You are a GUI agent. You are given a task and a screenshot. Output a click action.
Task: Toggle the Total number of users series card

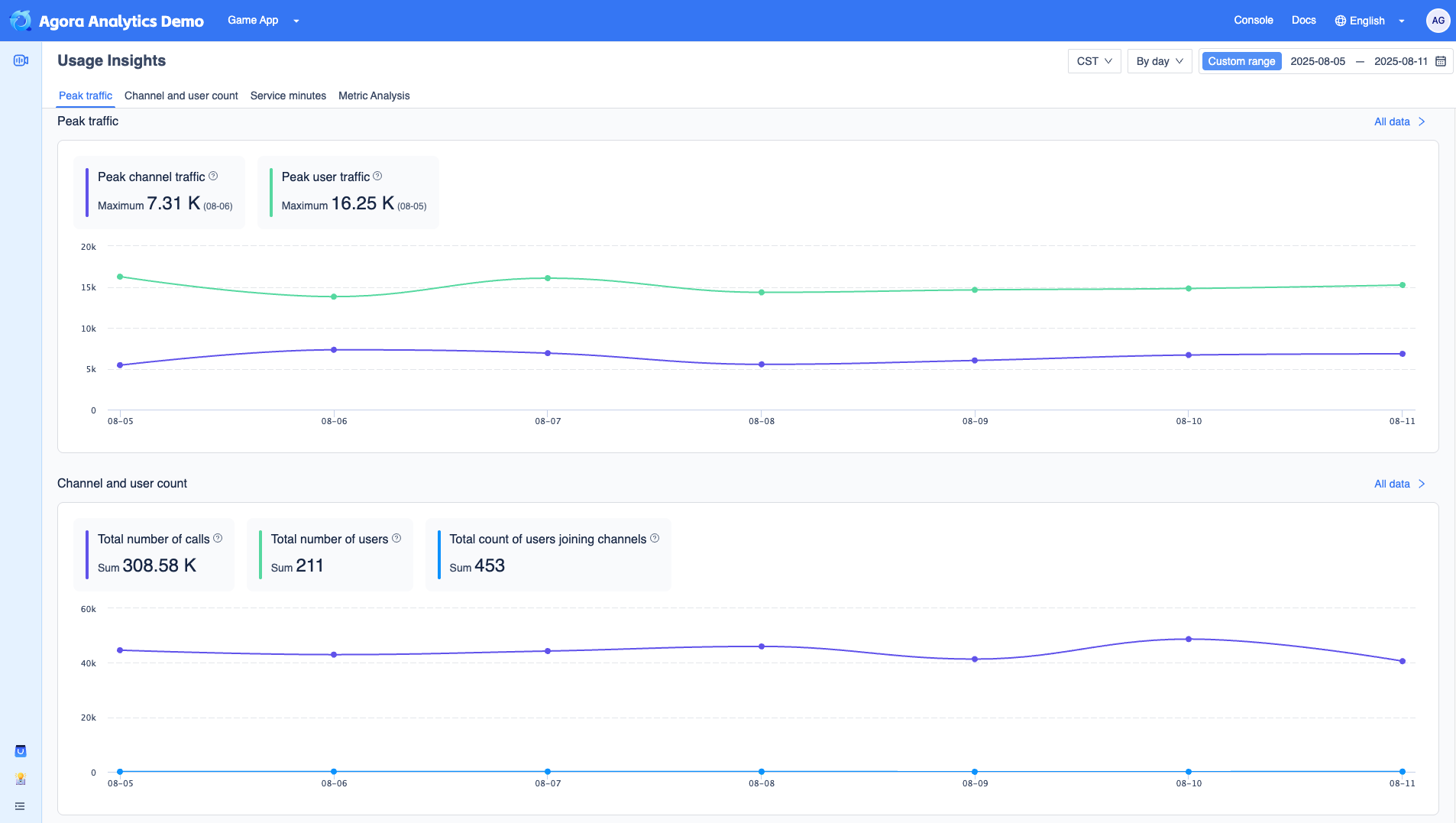click(x=330, y=555)
